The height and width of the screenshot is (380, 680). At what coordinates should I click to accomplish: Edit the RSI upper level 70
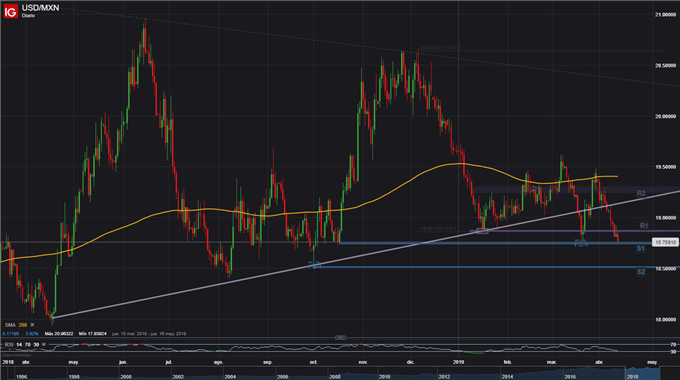28,344
